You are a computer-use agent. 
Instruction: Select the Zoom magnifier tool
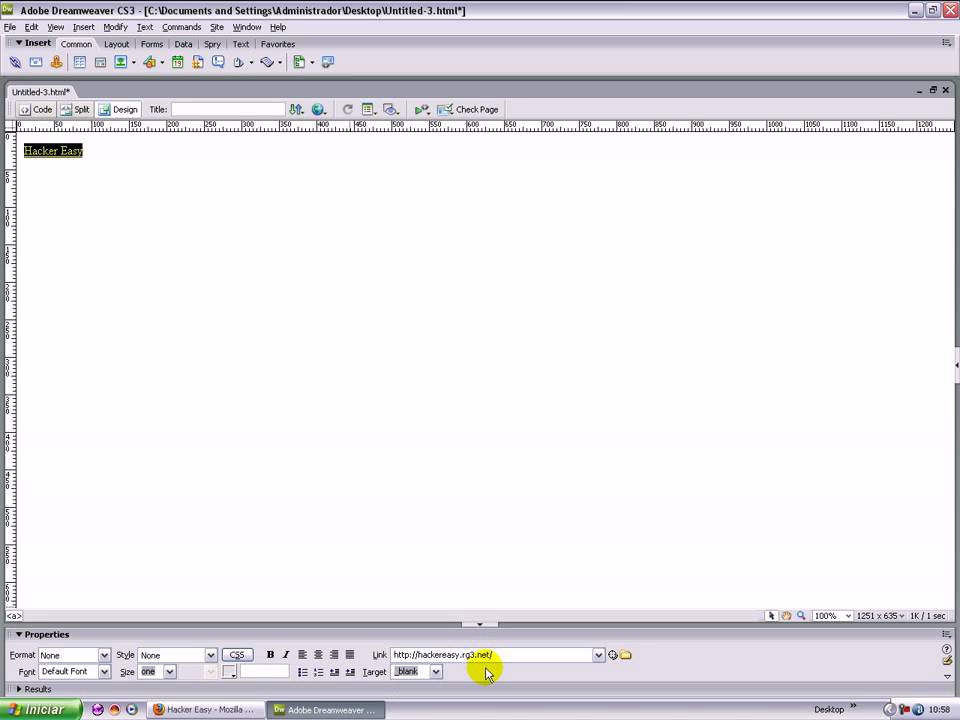coord(801,615)
